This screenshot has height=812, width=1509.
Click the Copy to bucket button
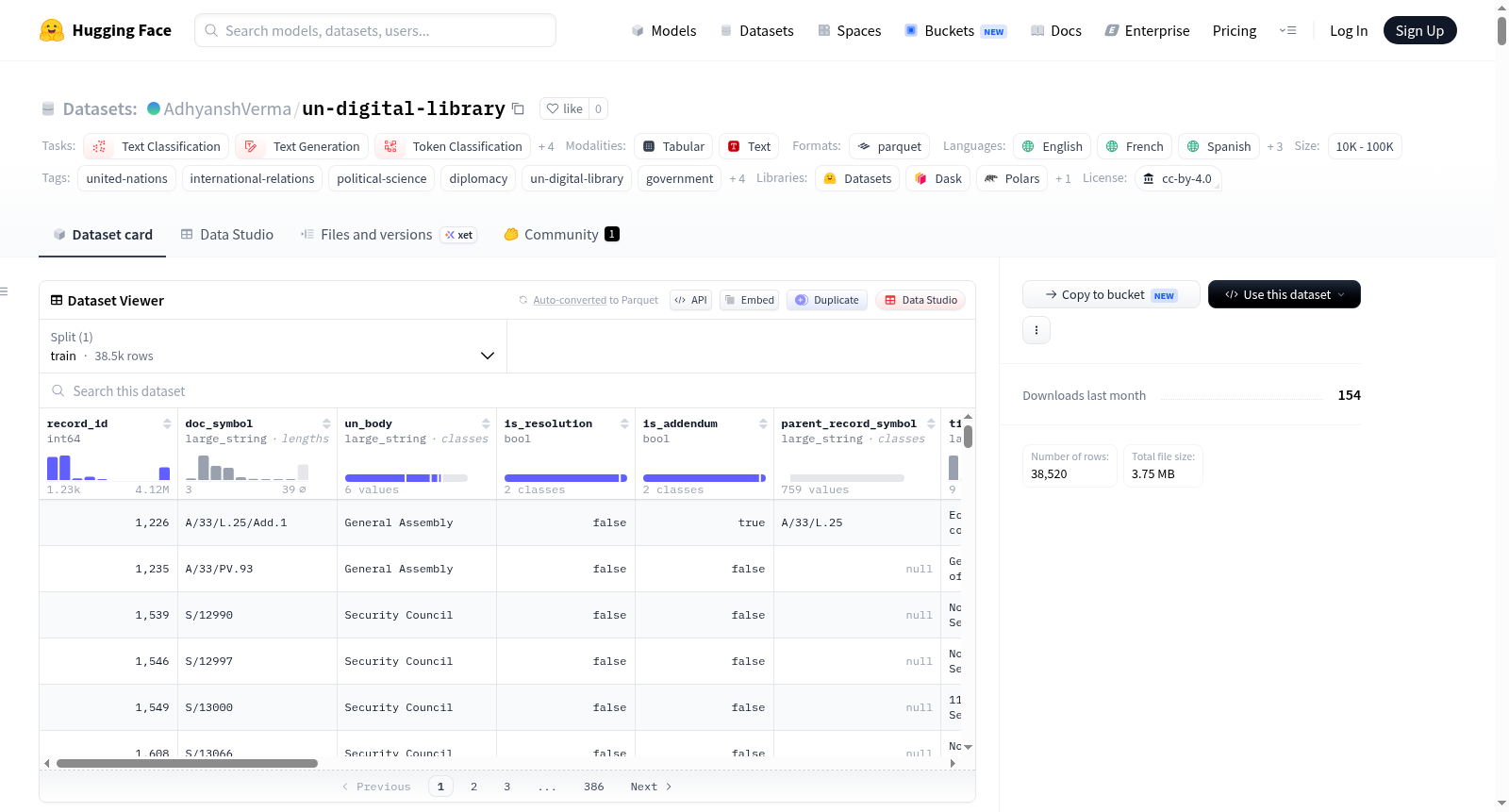click(1111, 294)
